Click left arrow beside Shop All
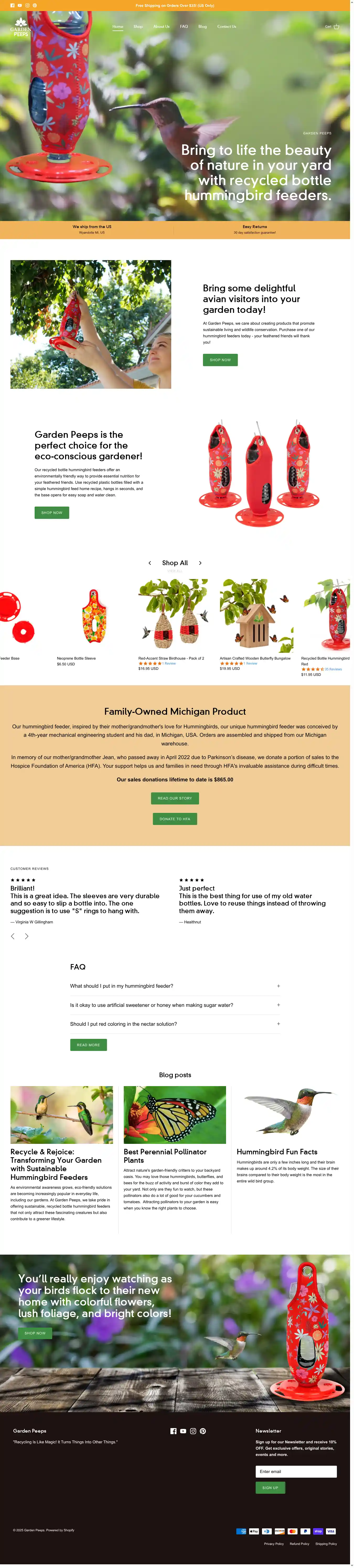354x1568 pixels. (x=150, y=563)
